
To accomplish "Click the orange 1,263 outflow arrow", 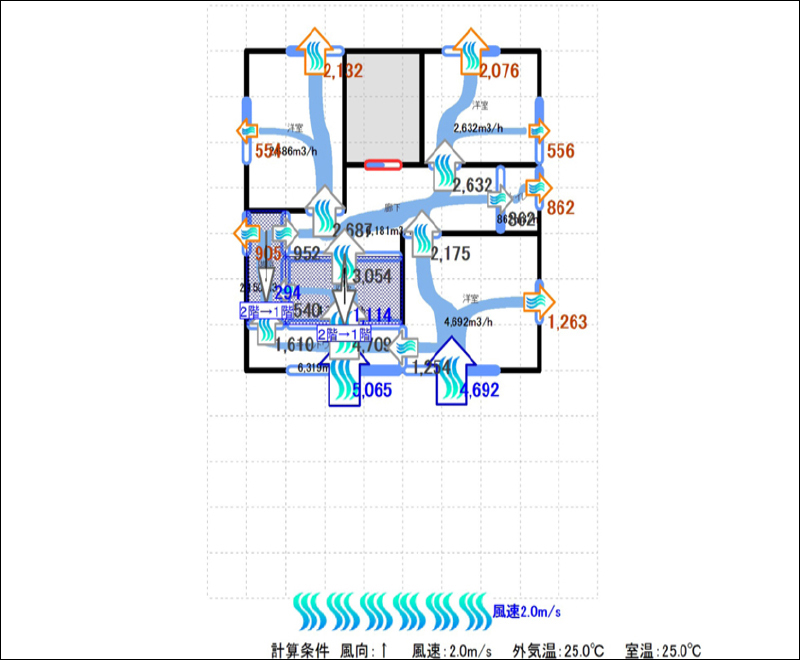I will [539, 302].
